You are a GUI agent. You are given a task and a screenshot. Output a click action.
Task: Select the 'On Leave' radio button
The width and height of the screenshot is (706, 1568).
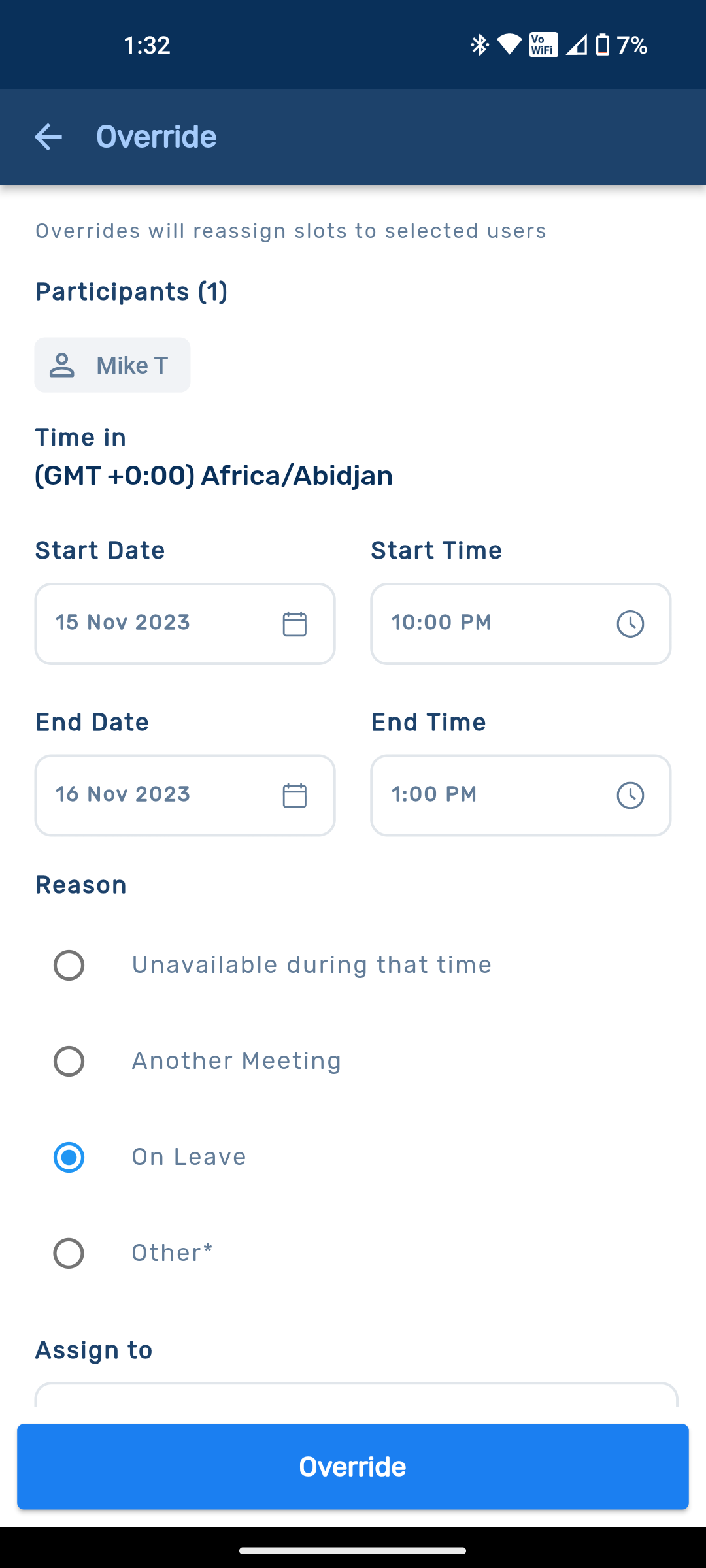pyautogui.click(x=69, y=1157)
